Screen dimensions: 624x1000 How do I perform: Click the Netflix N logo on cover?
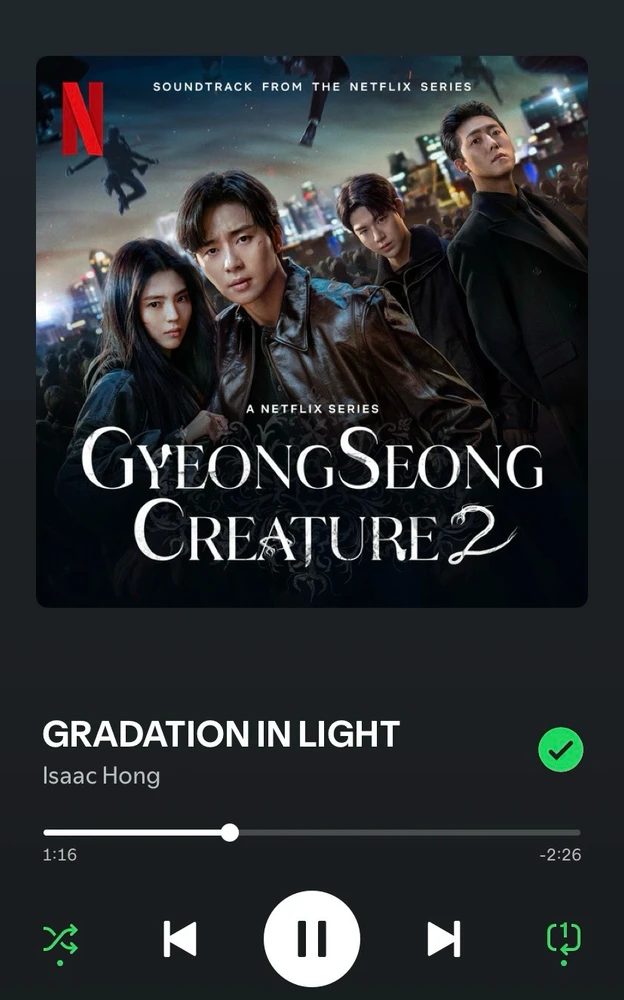[x=82, y=118]
